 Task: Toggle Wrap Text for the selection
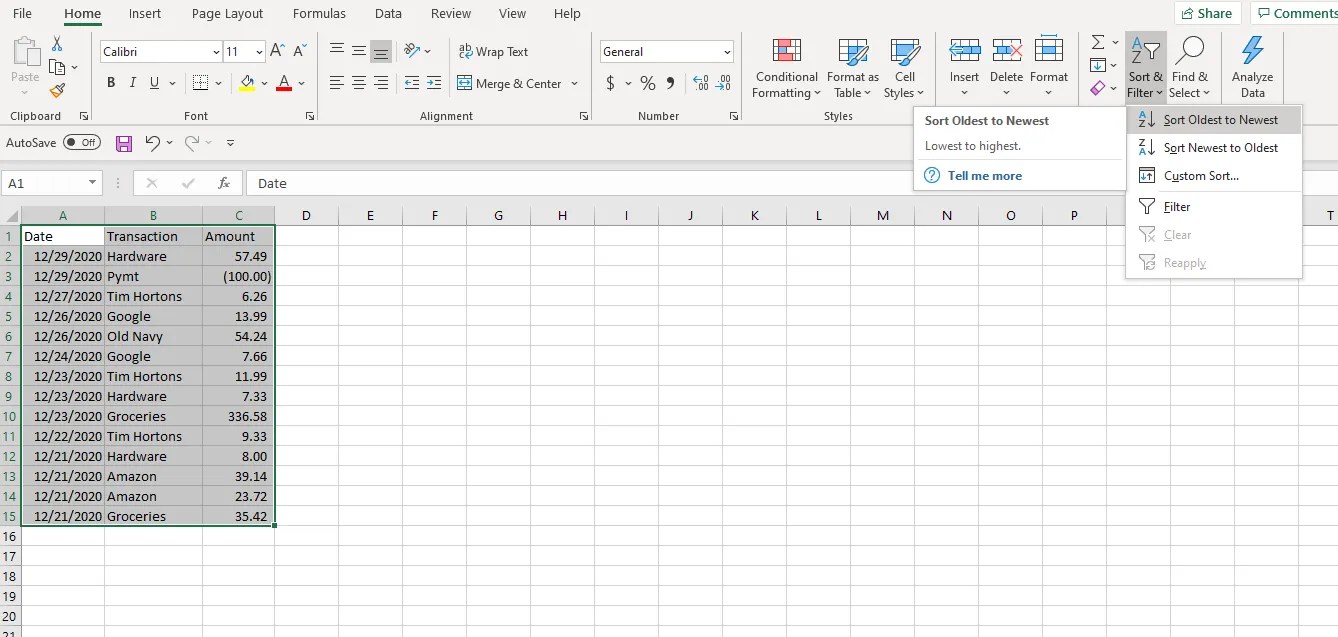click(x=494, y=51)
